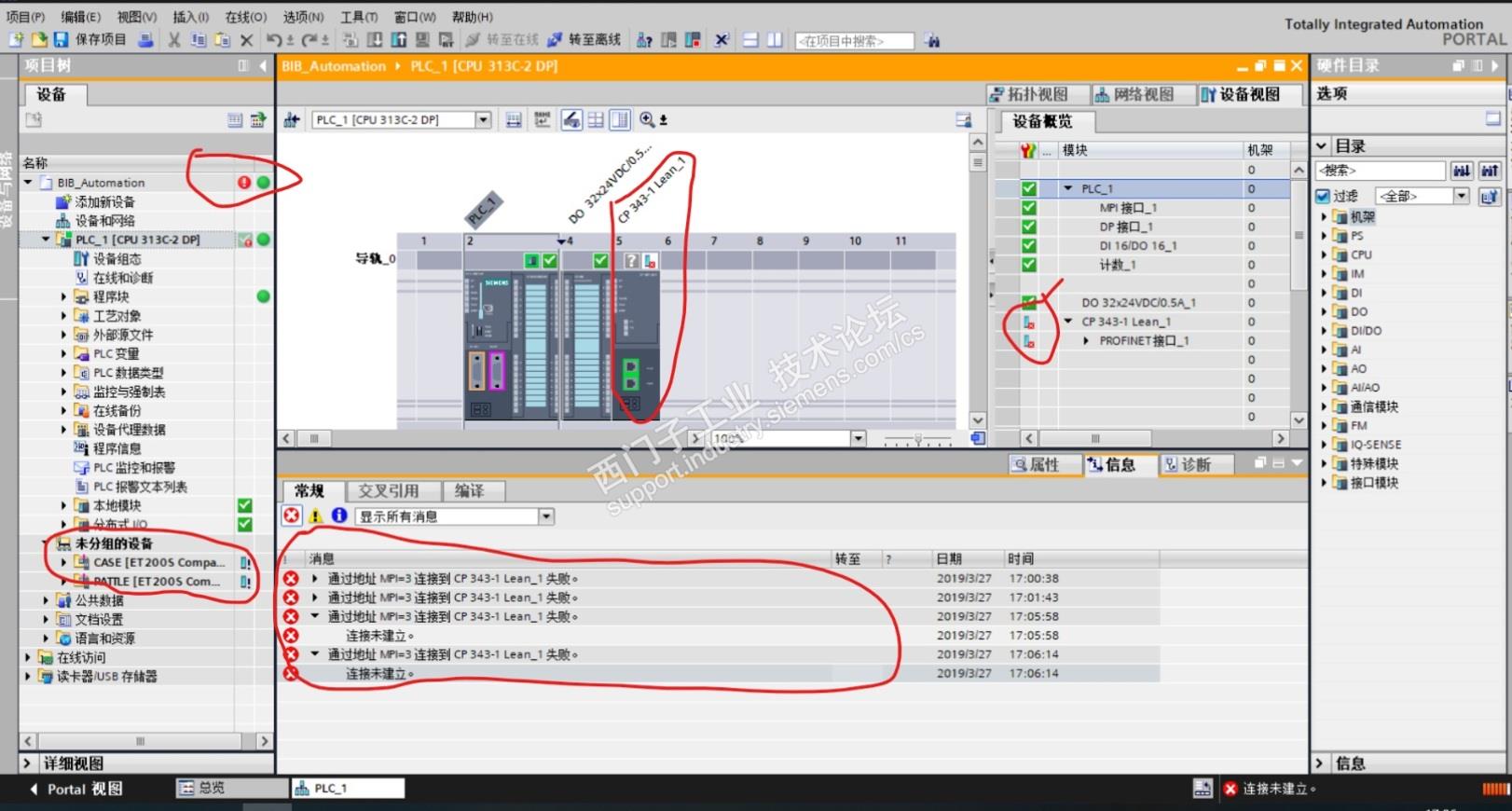Expand PROFINET接口_1 in device overview
Screen dimensions: 1512x811
pos(1086,340)
